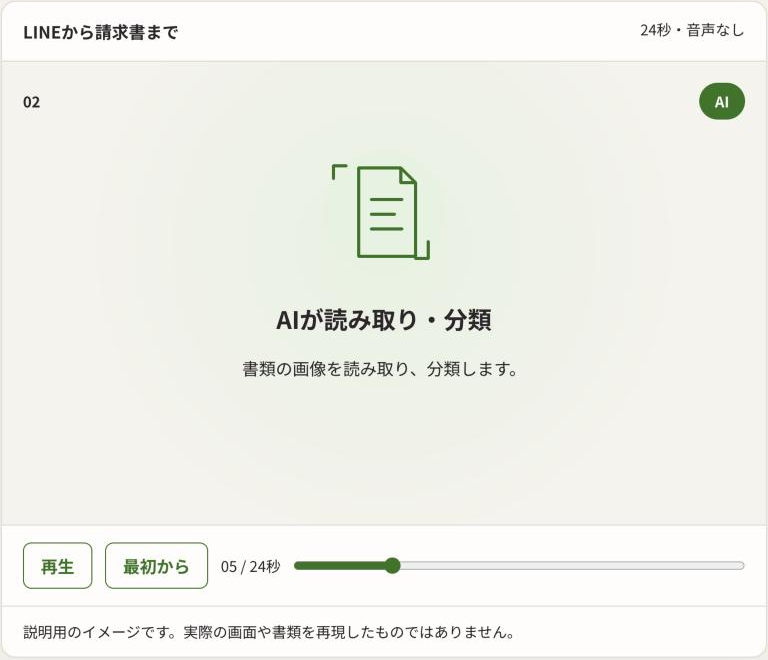Click the 書類の画像を読み取り description text
Viewport: 768px width, 660px height.
[x=380, y=369]
